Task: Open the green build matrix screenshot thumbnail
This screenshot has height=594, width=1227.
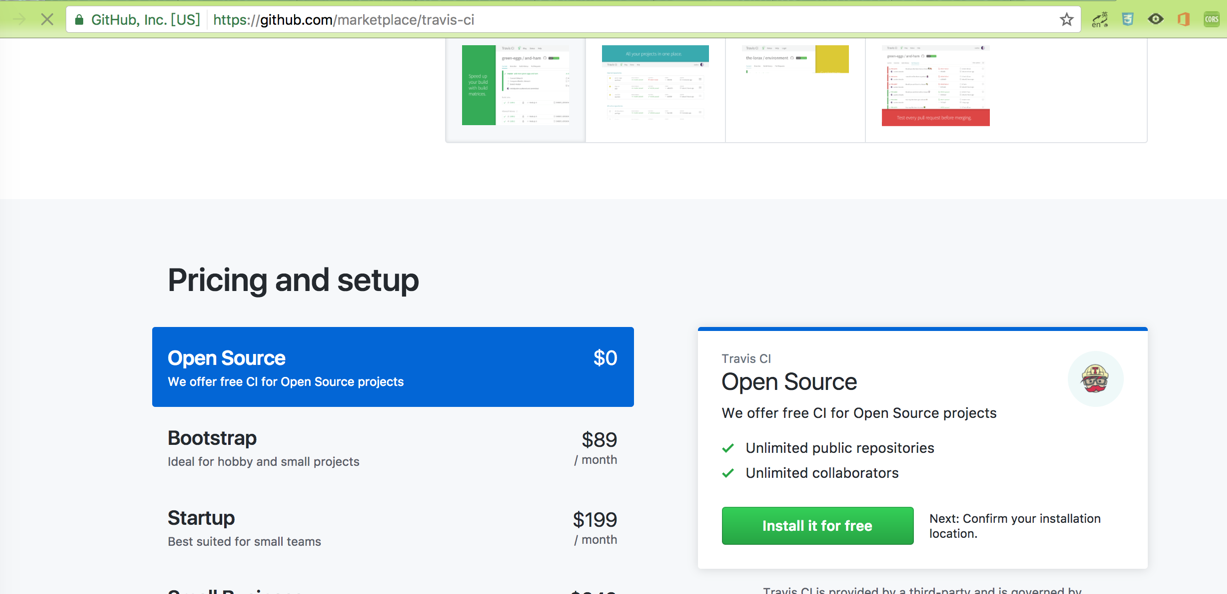Action: (516, 85)
